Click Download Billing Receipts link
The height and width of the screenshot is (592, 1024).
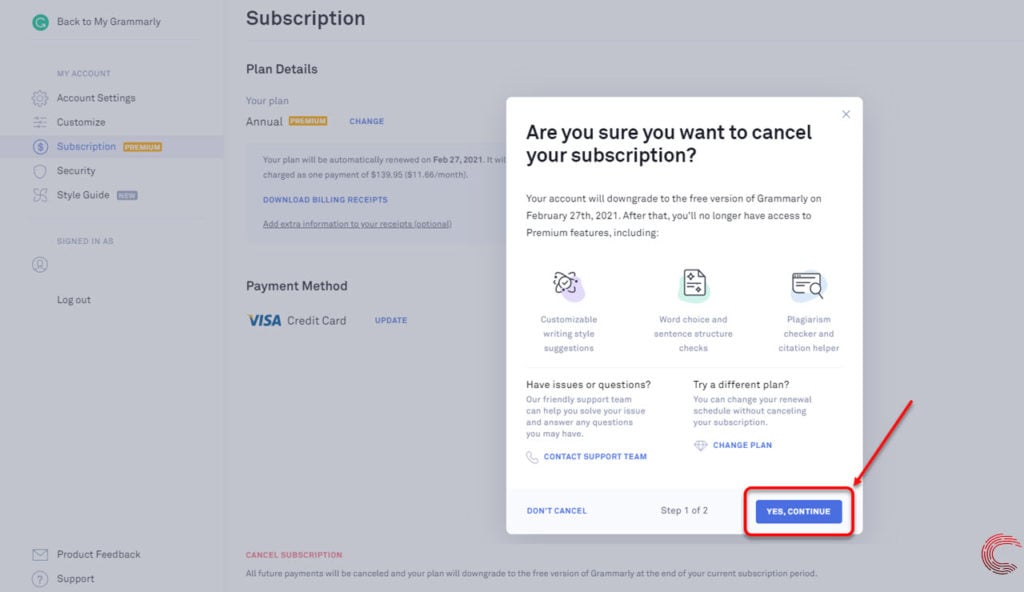[325, 200]
